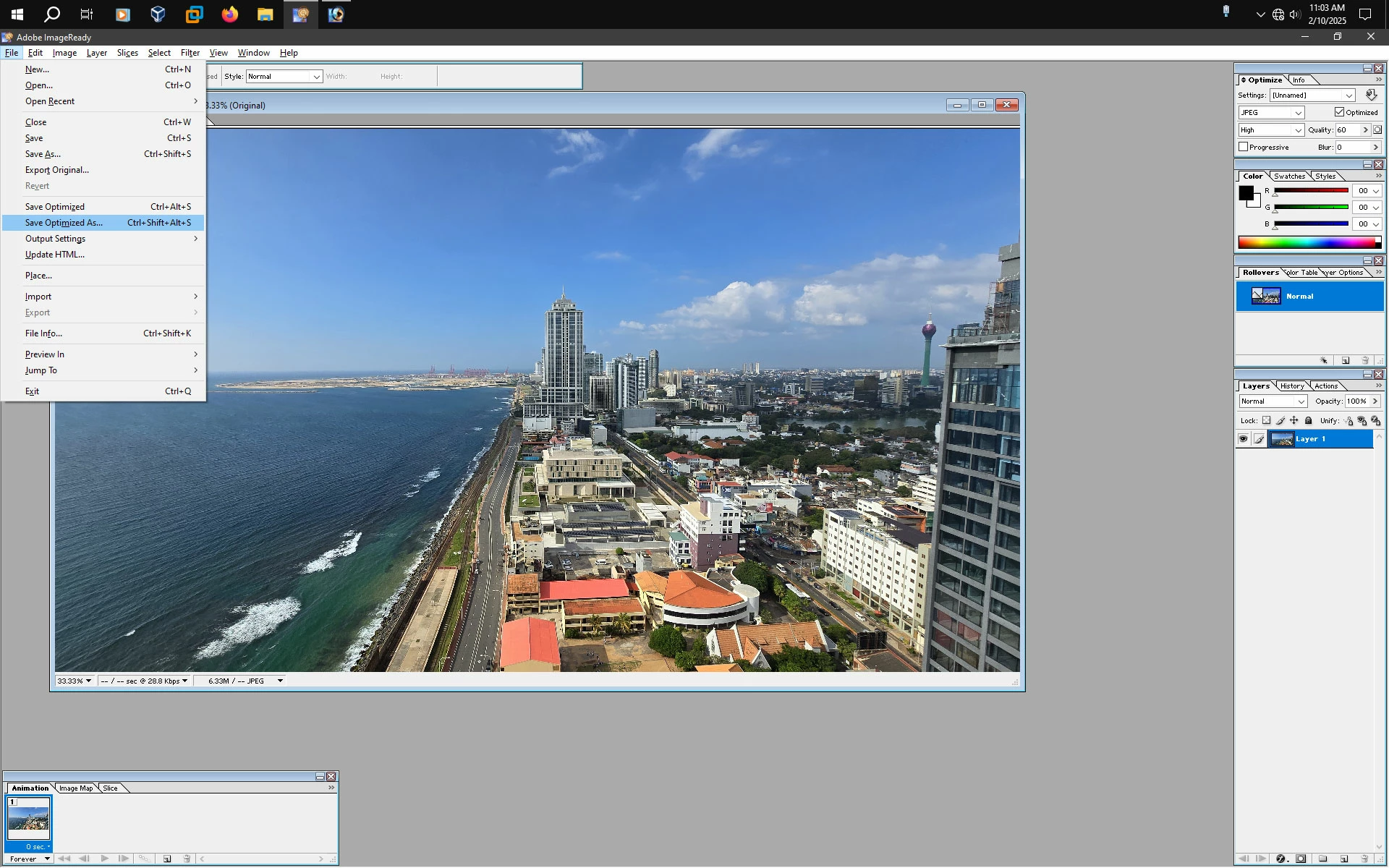Screen dimensions: 1389x868
Task: Click the Lock all padlock icon
Action: [x=1308, y=421]
